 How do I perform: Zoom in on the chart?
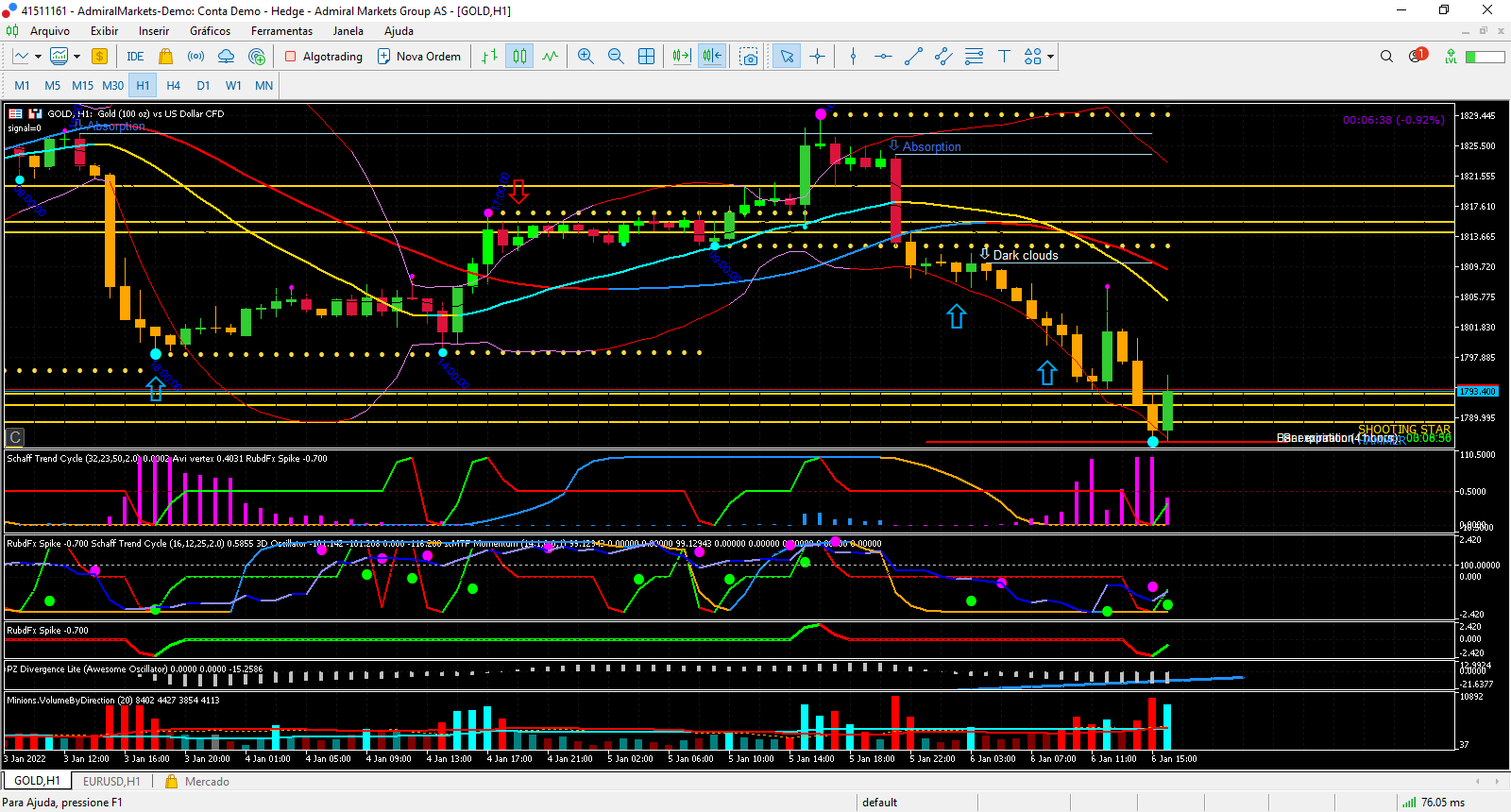(586, 57)
